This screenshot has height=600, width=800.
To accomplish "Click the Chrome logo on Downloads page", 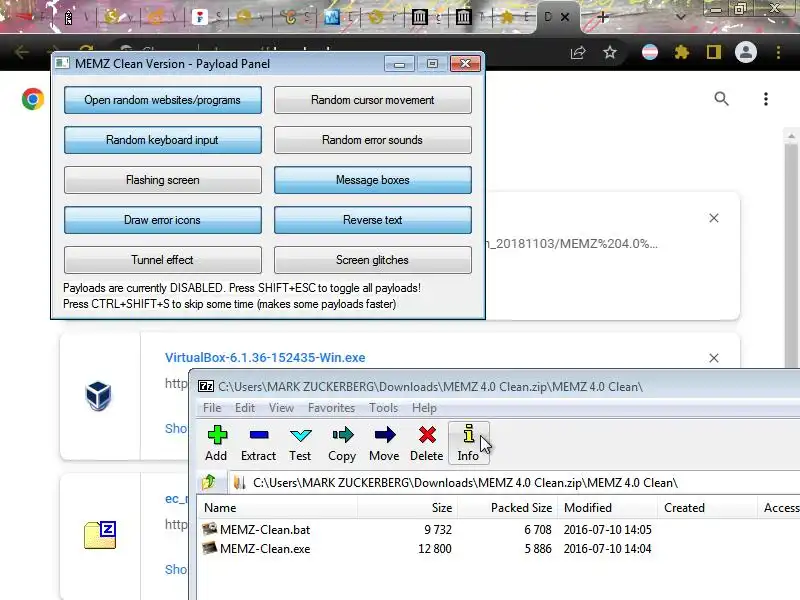I will [33, 98].
